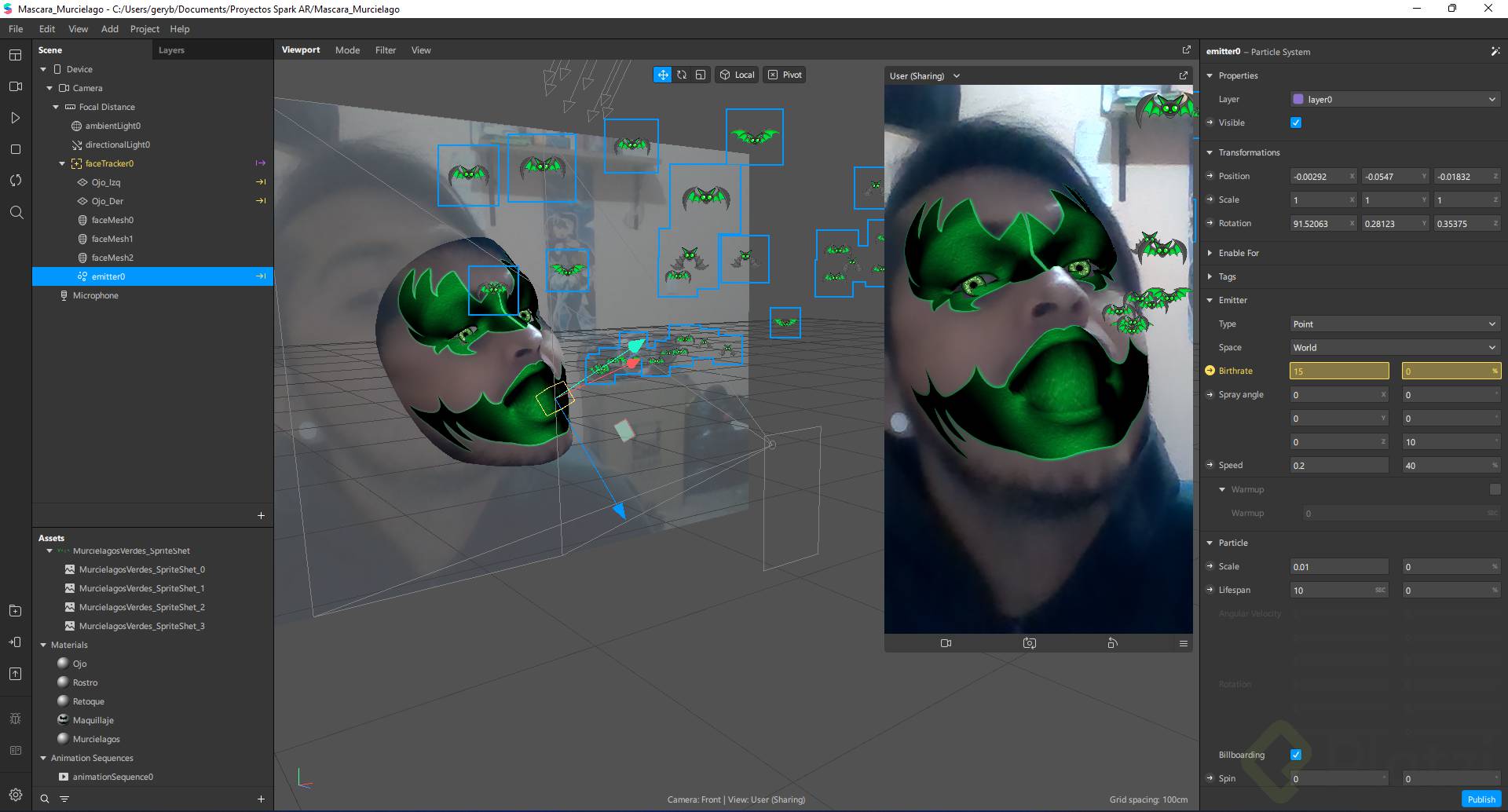Click the video camera icon in left sidebar
Viewport: 1508px width, 812px height.
tap(15, 86)
